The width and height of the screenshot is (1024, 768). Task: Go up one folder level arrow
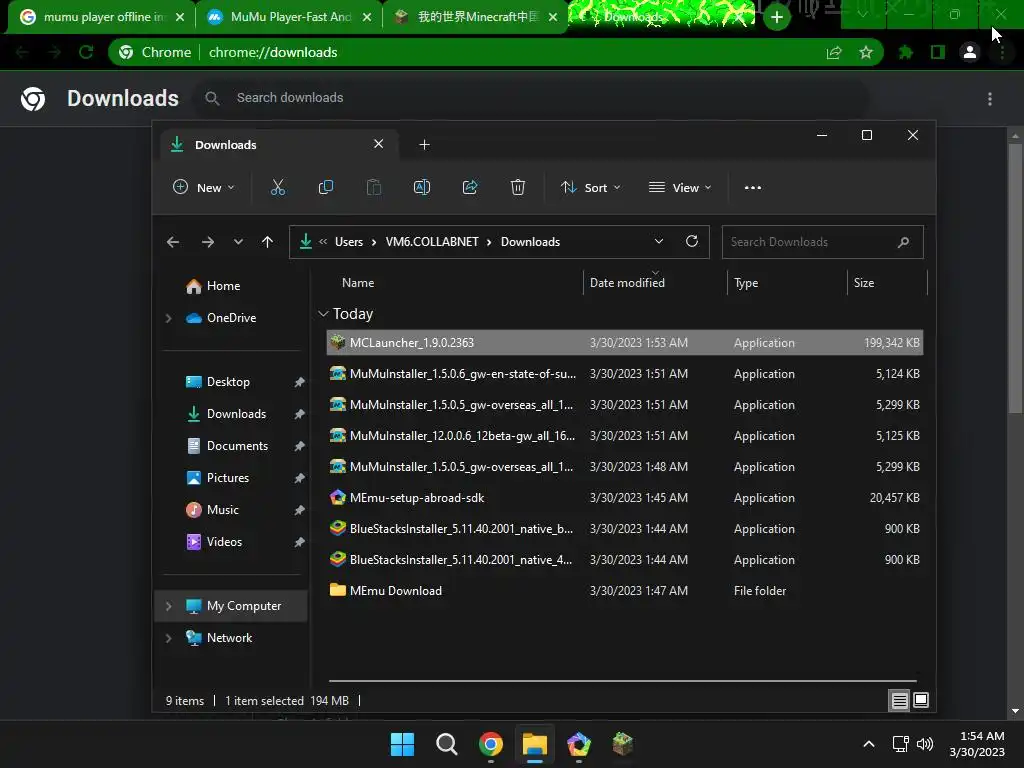pyautogui.click(x=267, y=242)
